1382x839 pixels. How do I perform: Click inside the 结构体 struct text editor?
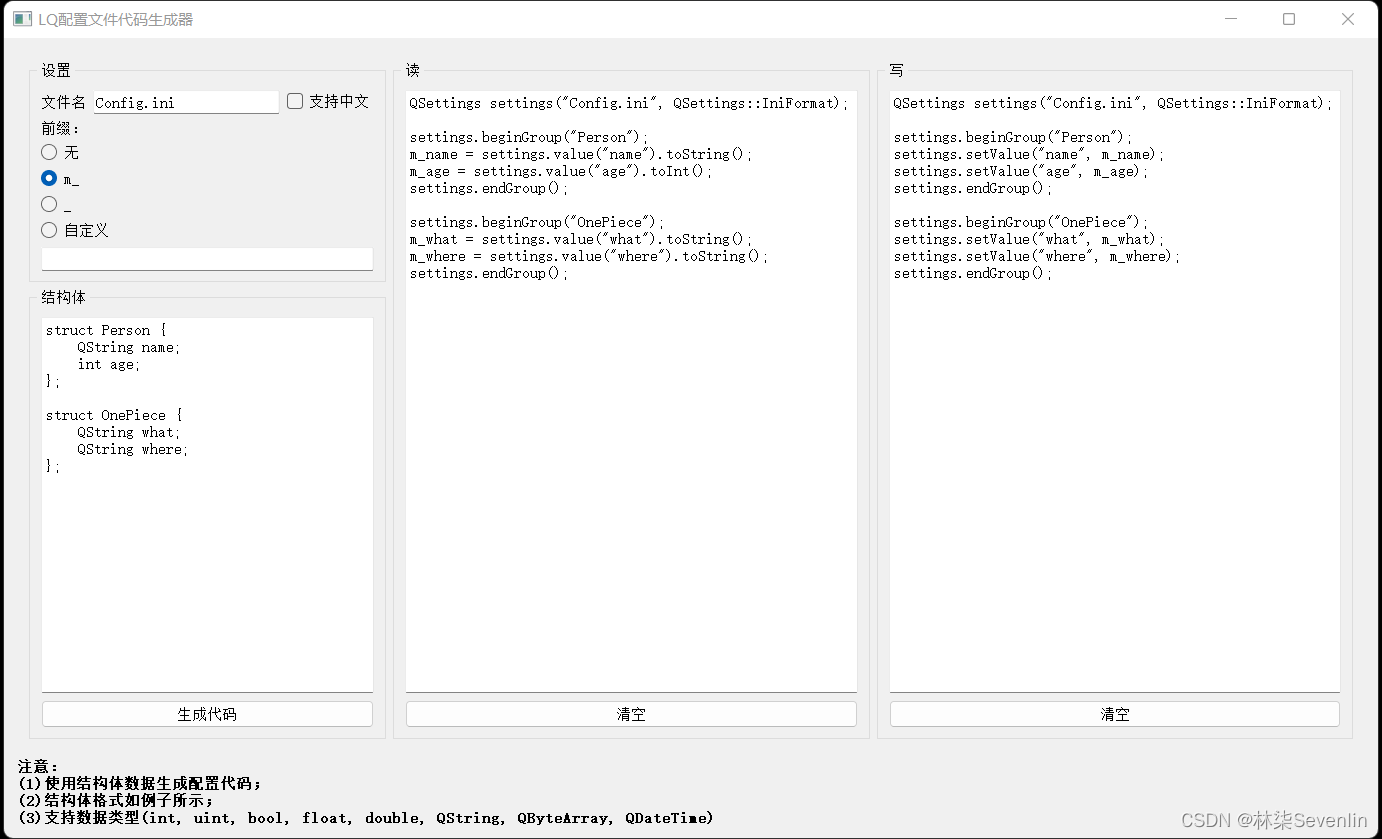[x=207, y=505]
